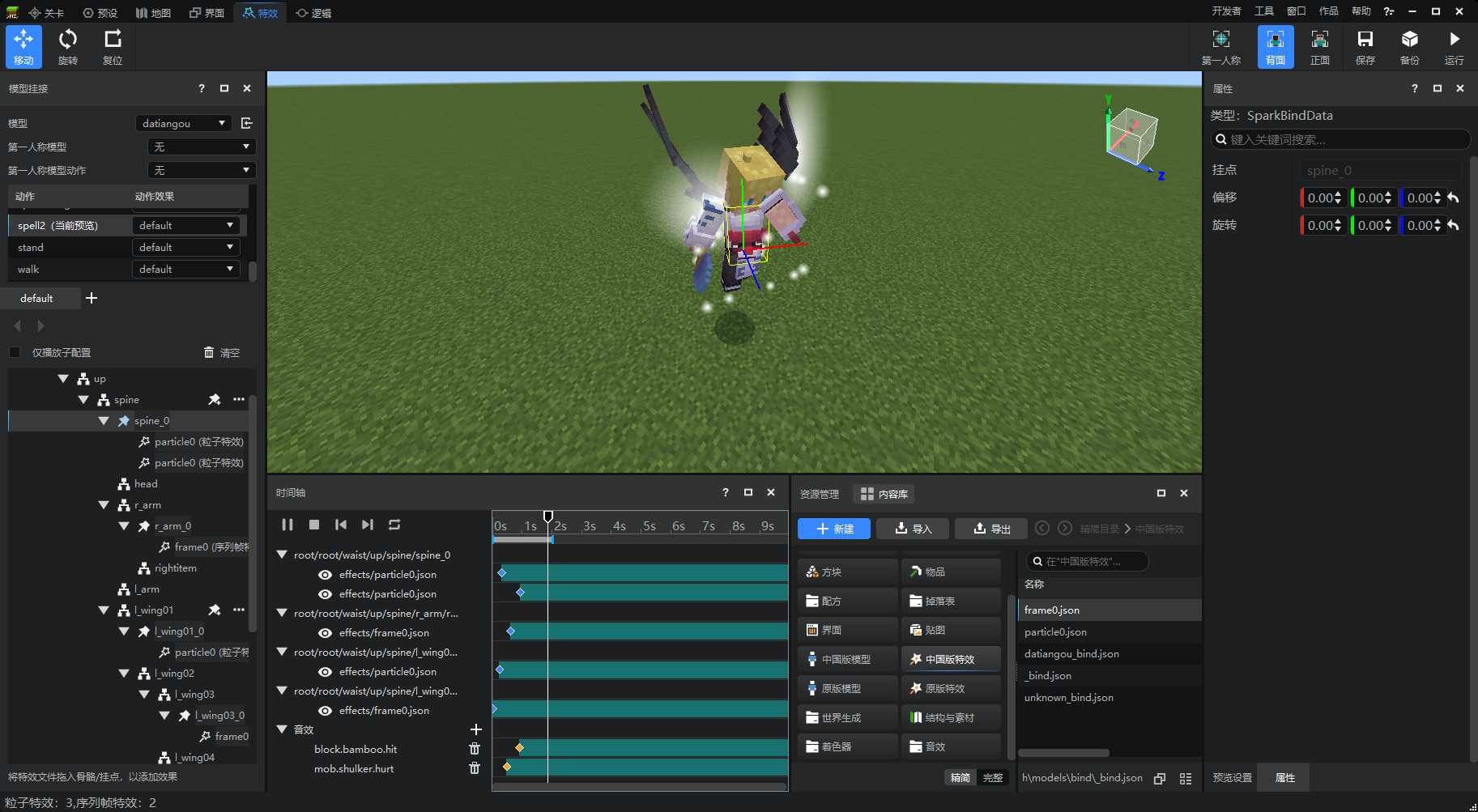Stop the timeline playback

tap(314, 525)
